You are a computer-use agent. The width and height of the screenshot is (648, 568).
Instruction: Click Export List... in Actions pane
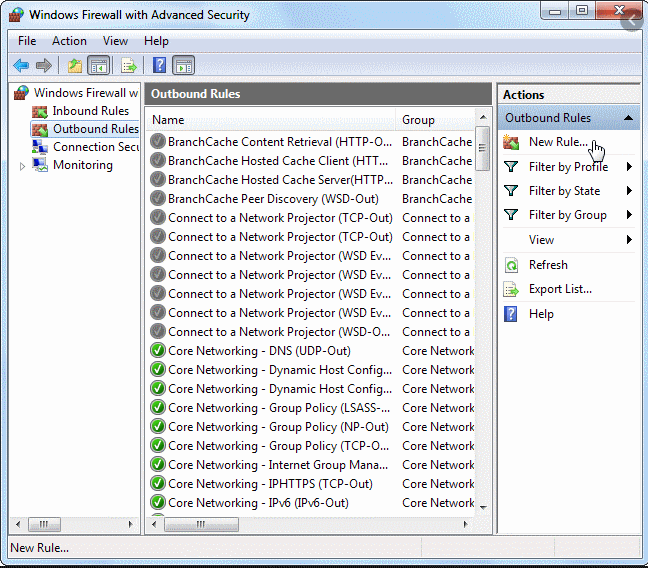coord(560,289)
